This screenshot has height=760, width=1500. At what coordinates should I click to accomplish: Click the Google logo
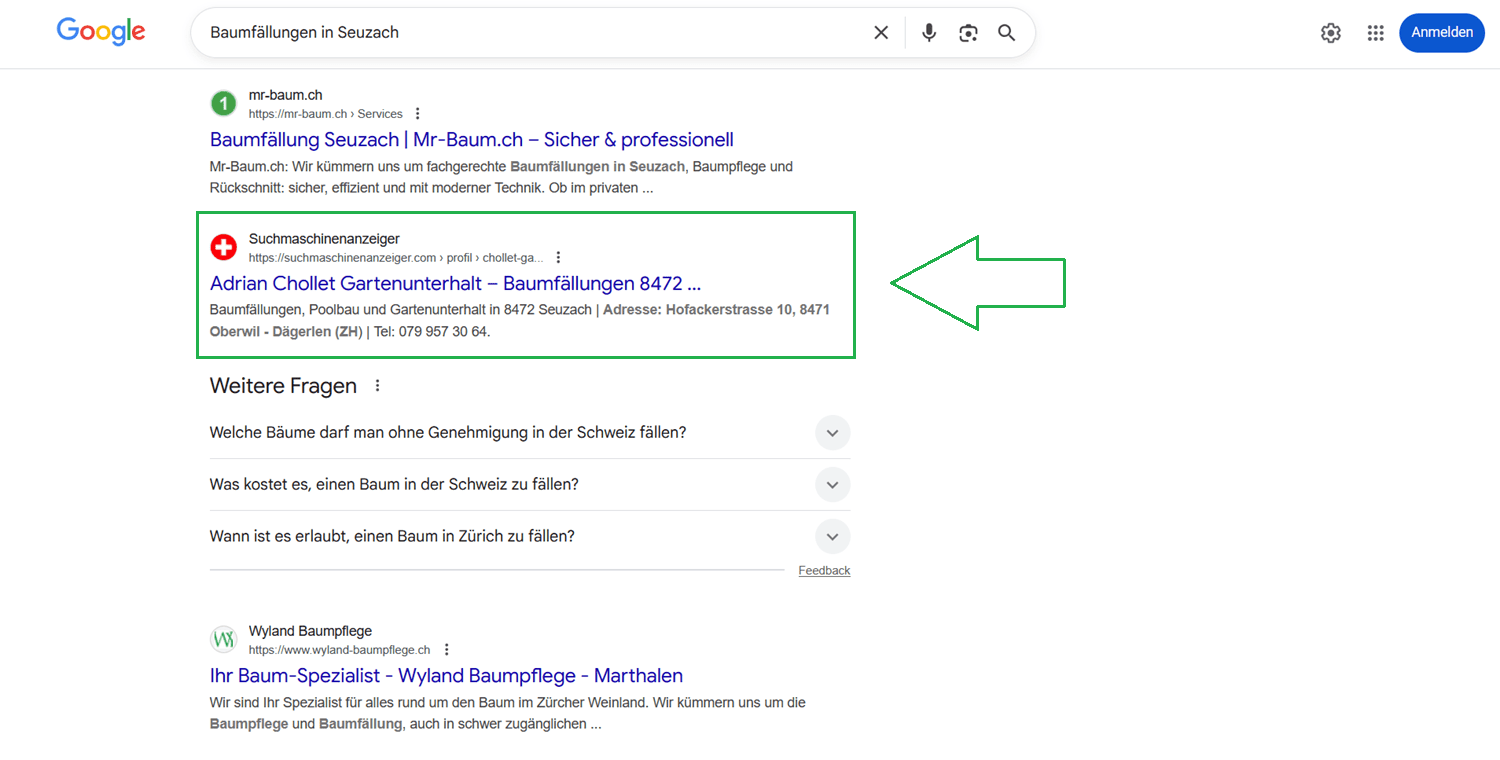101,32
